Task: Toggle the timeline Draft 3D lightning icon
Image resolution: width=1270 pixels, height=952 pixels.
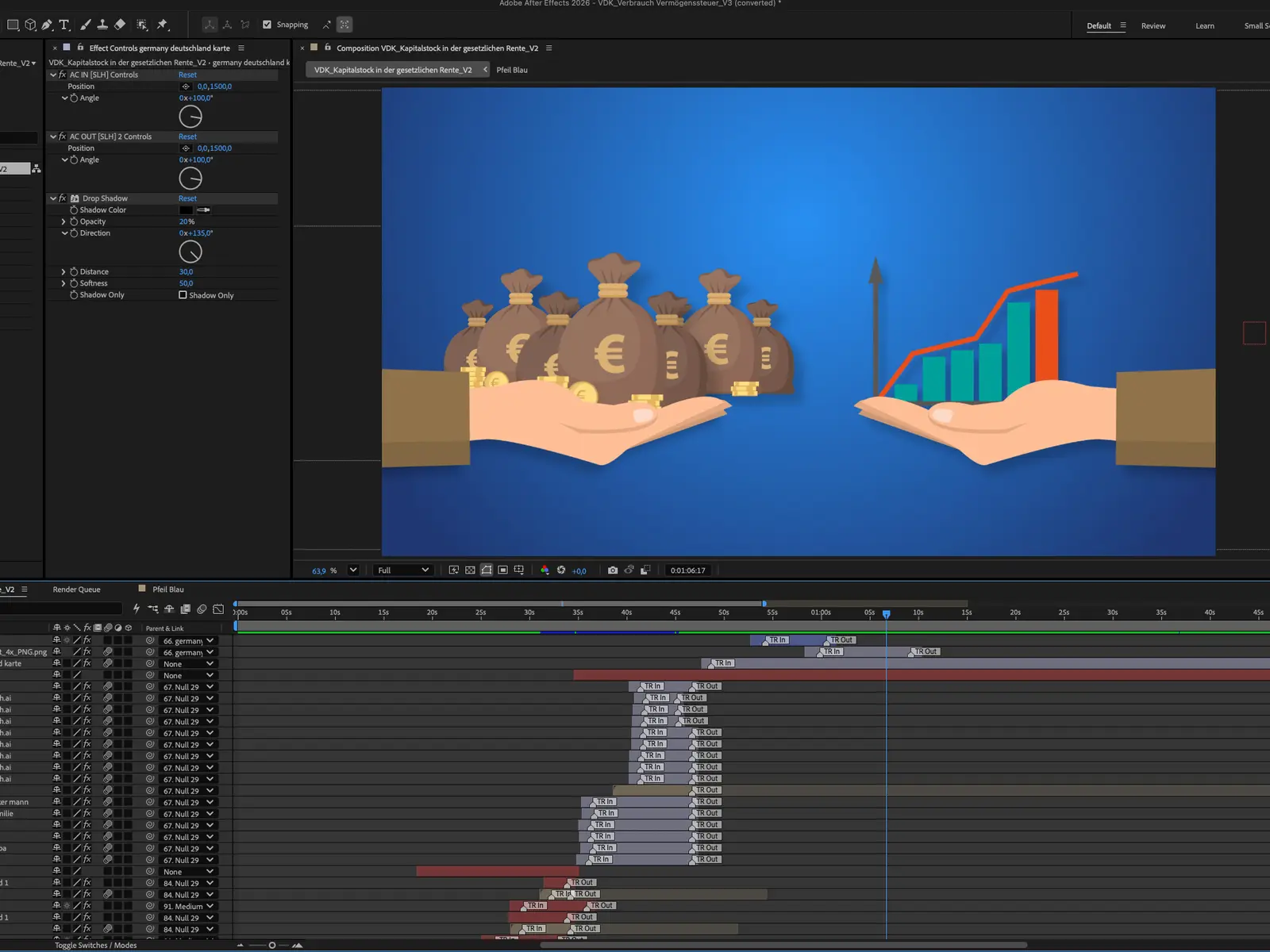Action: click(x=137, y=608)
